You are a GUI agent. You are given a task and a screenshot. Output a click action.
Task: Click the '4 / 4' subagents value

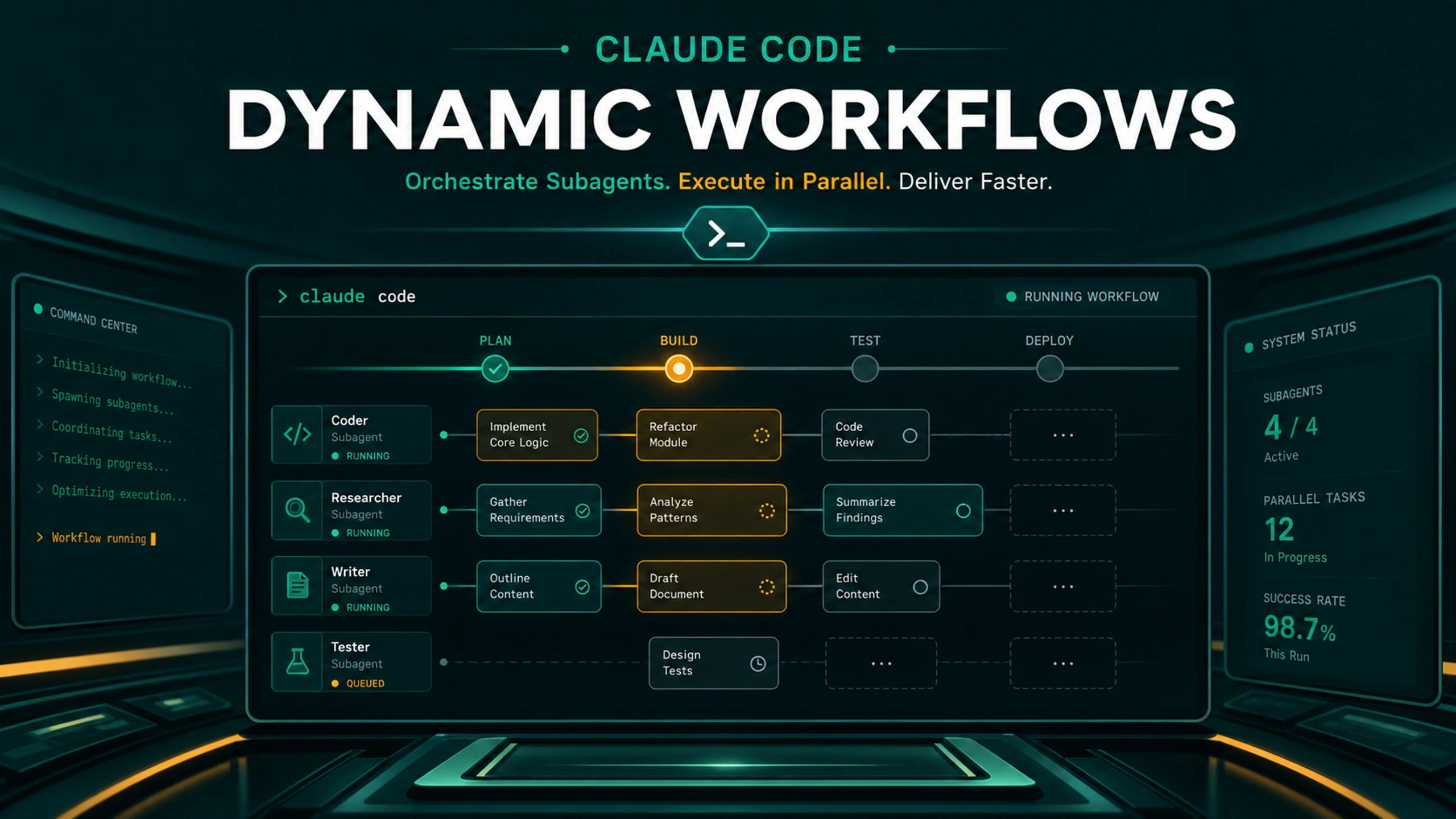1291,427
